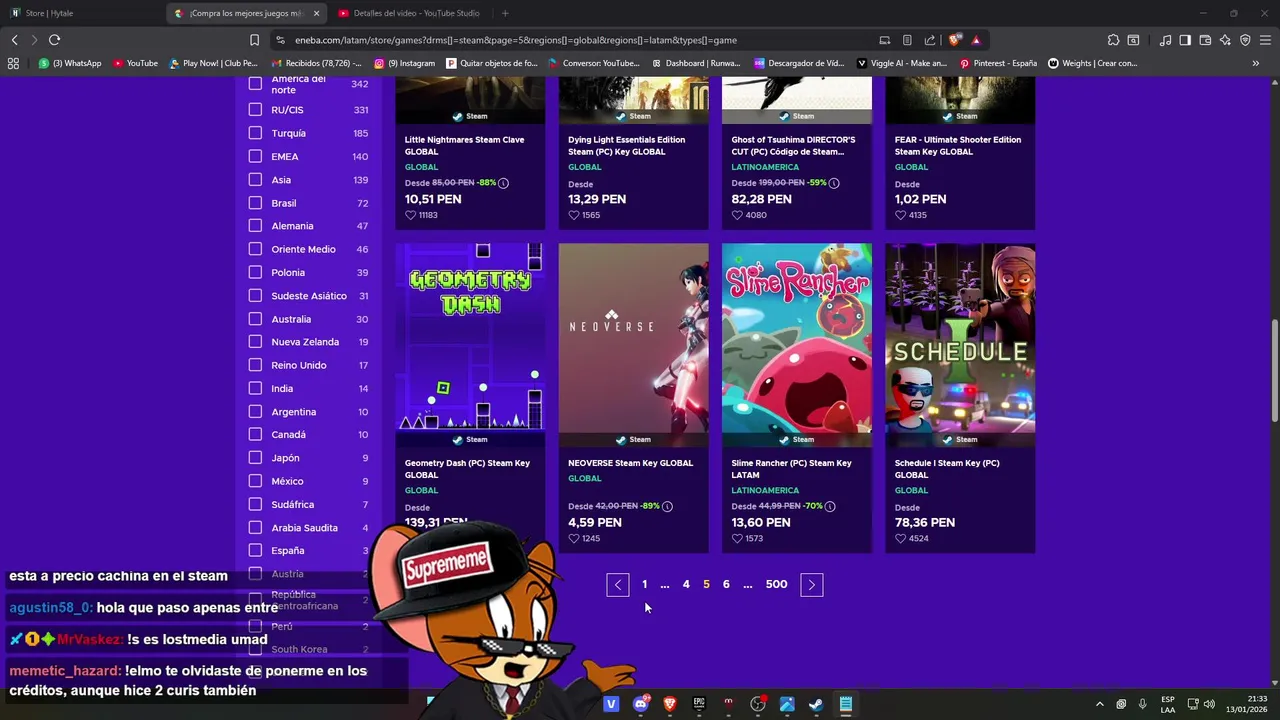Open Brave Shields lion icon
Screen dimensions: 1280x720
(x=955, y=40)
